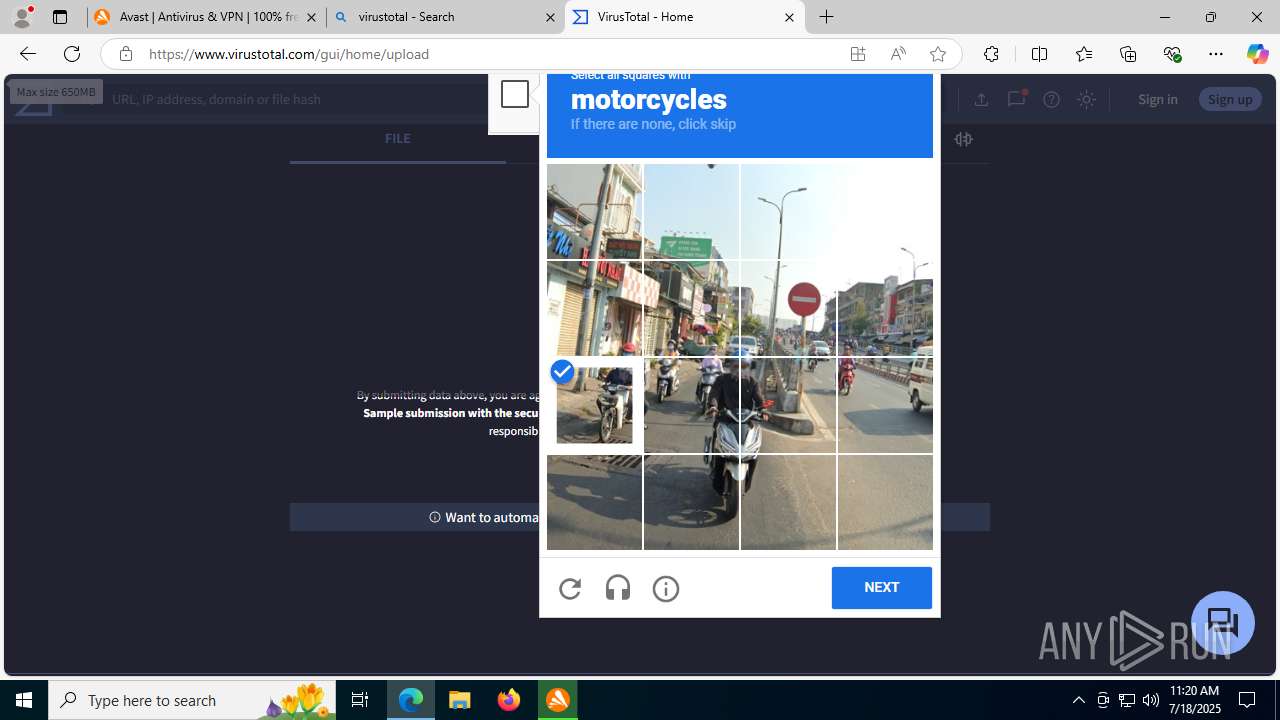Open Task View on the taskbar

360,700
